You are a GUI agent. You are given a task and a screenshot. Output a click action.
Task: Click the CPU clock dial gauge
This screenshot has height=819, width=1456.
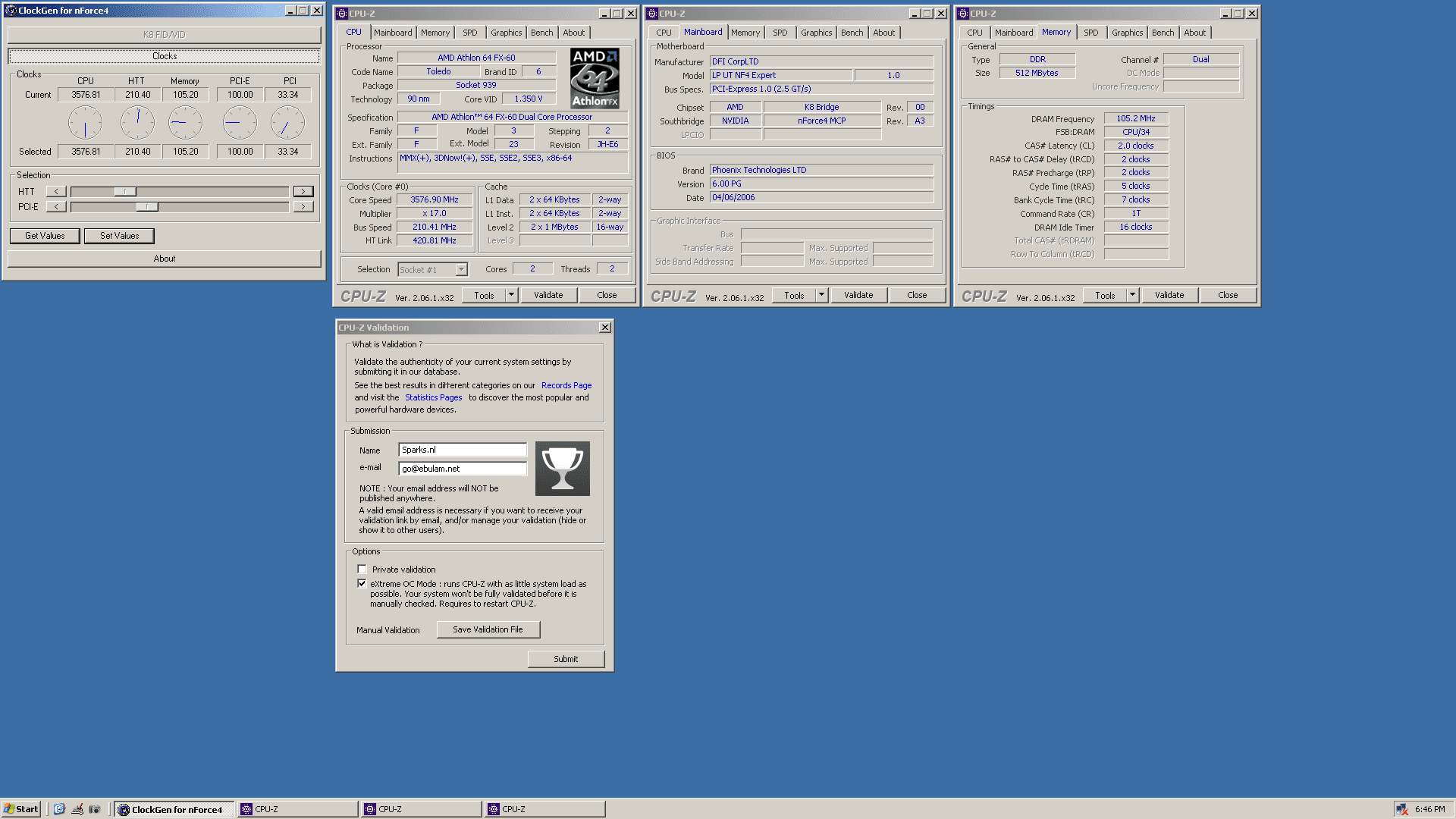coord(85,123)
